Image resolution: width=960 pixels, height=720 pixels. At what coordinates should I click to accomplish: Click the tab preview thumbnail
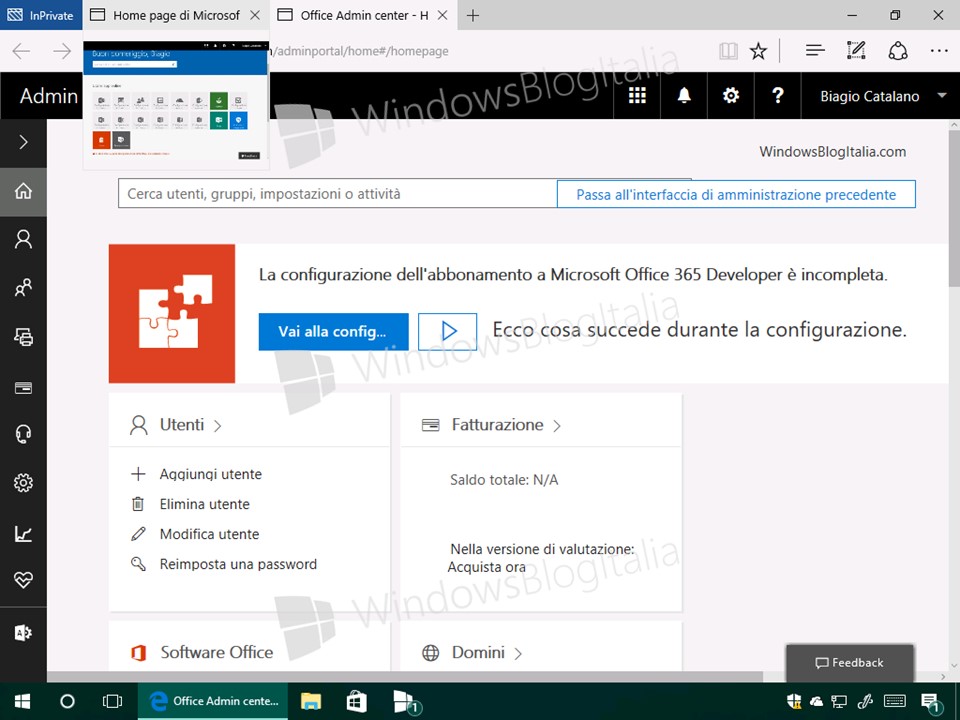pyautogui.click(x=176, y=101)
